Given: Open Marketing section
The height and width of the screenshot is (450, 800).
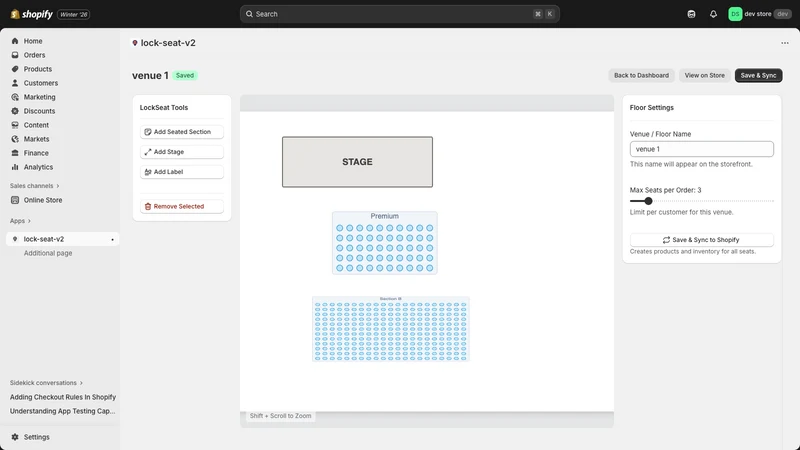Looking at the screenshot, I should pyautogui.click(x=39, y=97).
